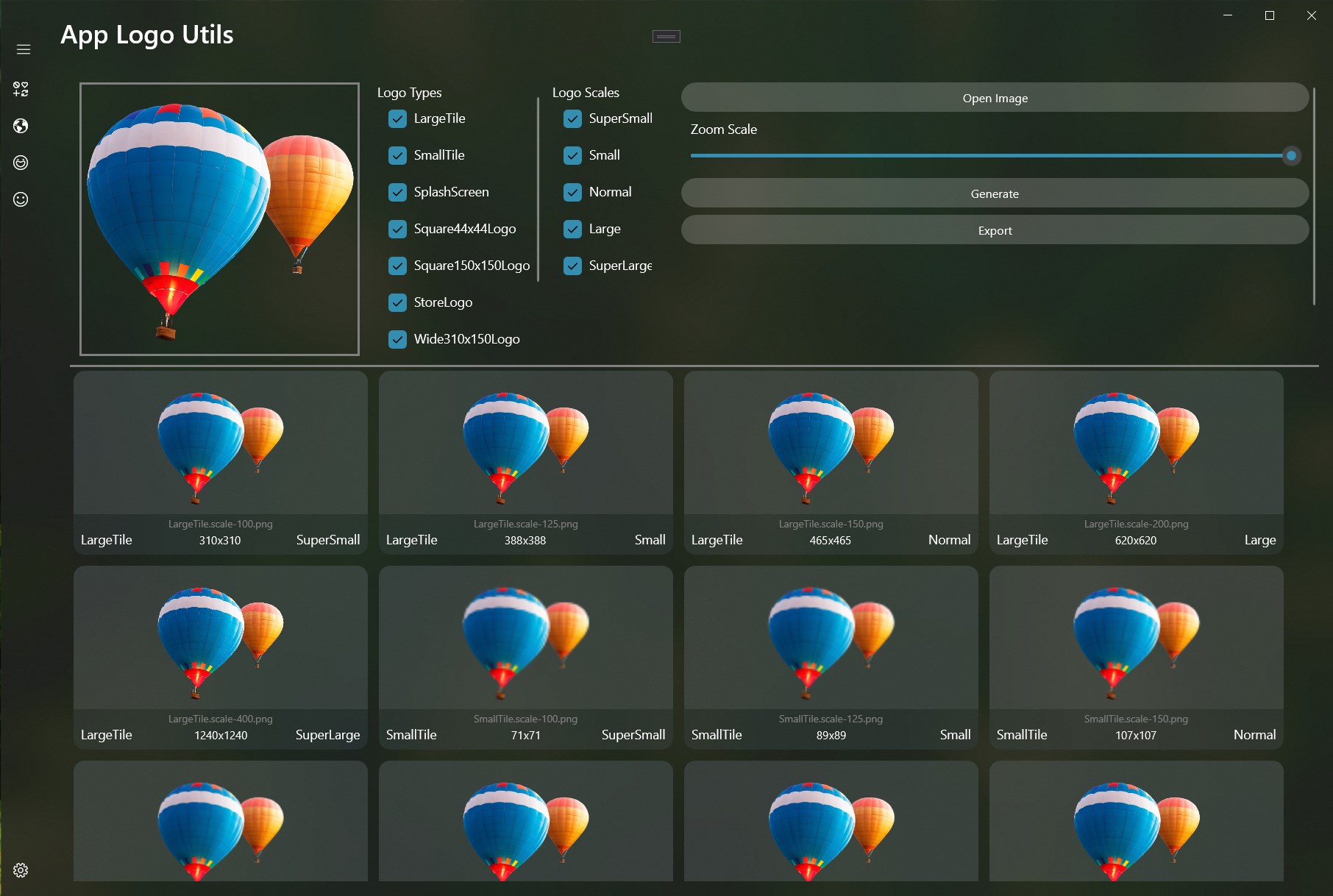This screenshot has height=896, width=1333.
Task: Disable the SplashScreen logo type
Action: tap(397, 192)
